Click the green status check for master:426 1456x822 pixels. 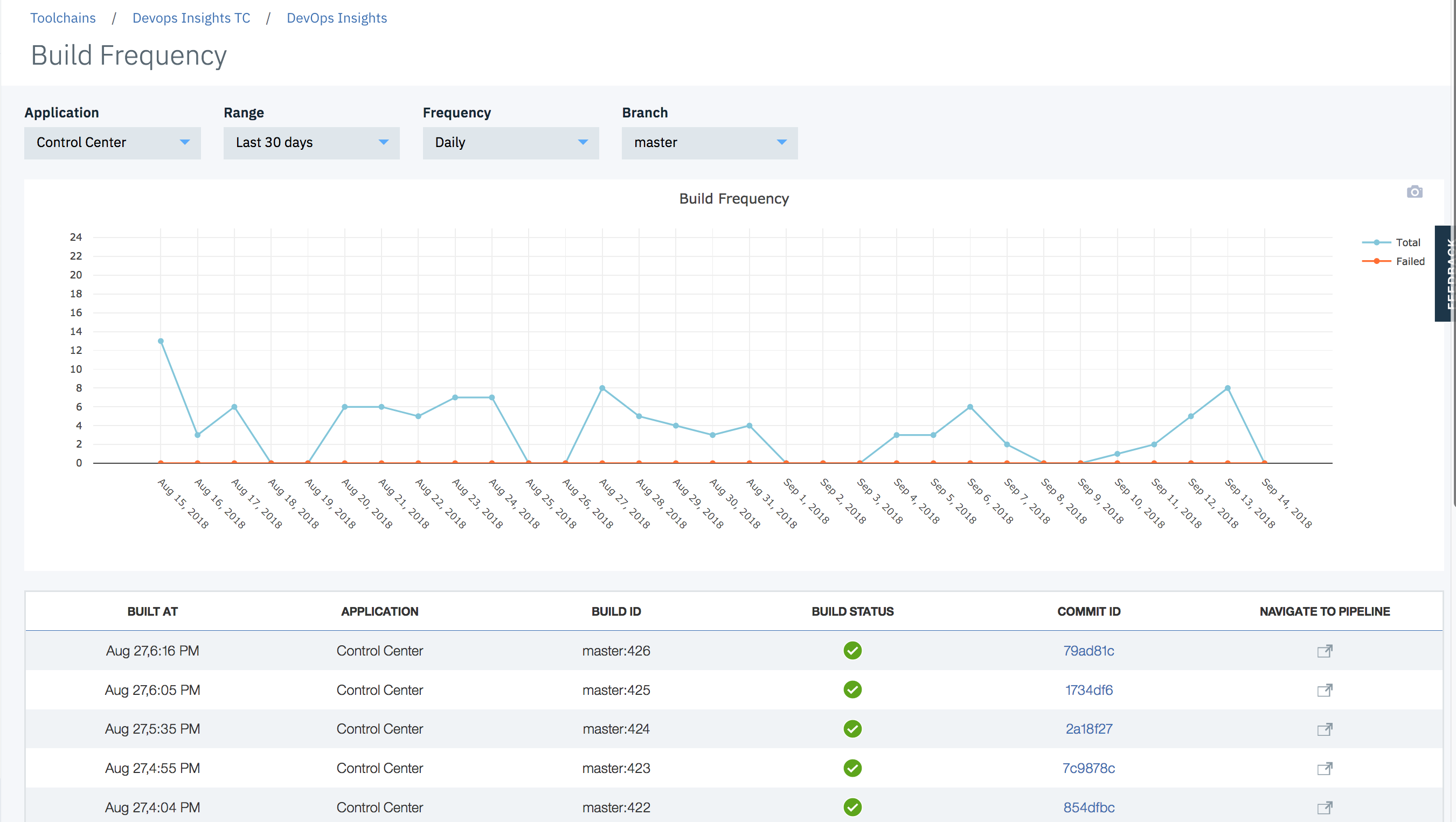pyautogui.click(x=852, y=650)
